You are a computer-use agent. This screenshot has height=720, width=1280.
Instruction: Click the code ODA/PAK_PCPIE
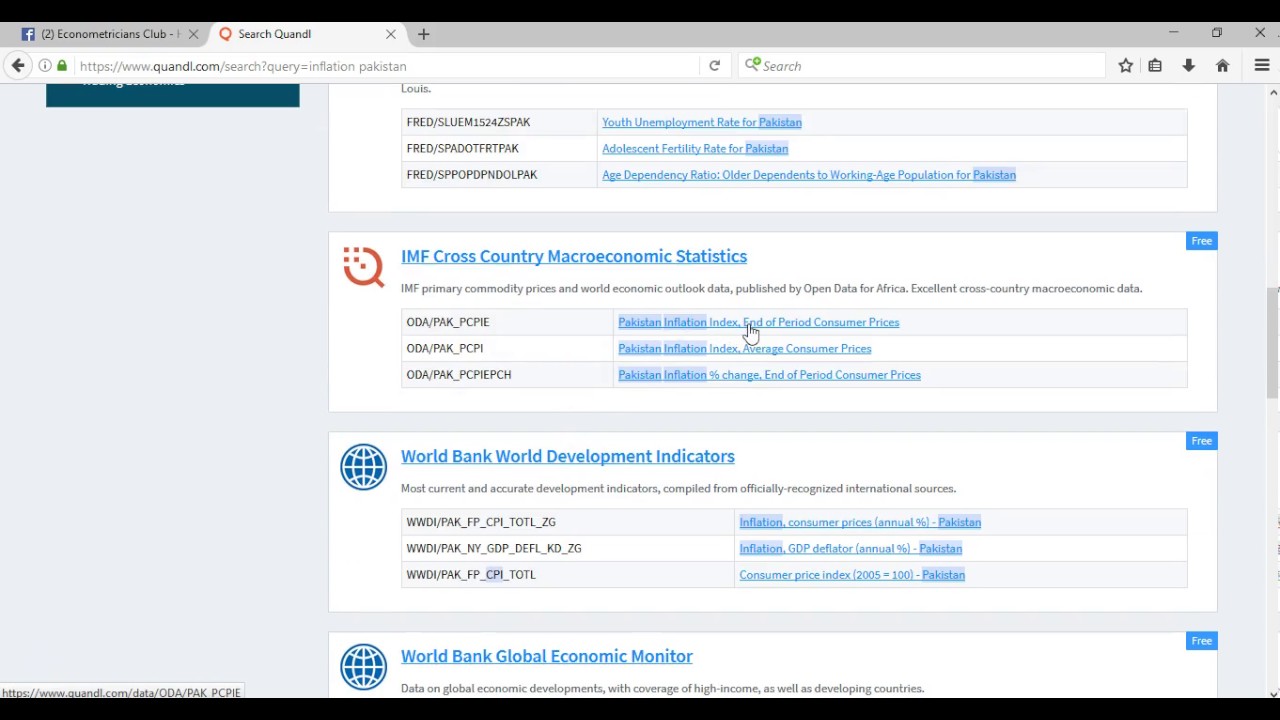pos(448,322)
